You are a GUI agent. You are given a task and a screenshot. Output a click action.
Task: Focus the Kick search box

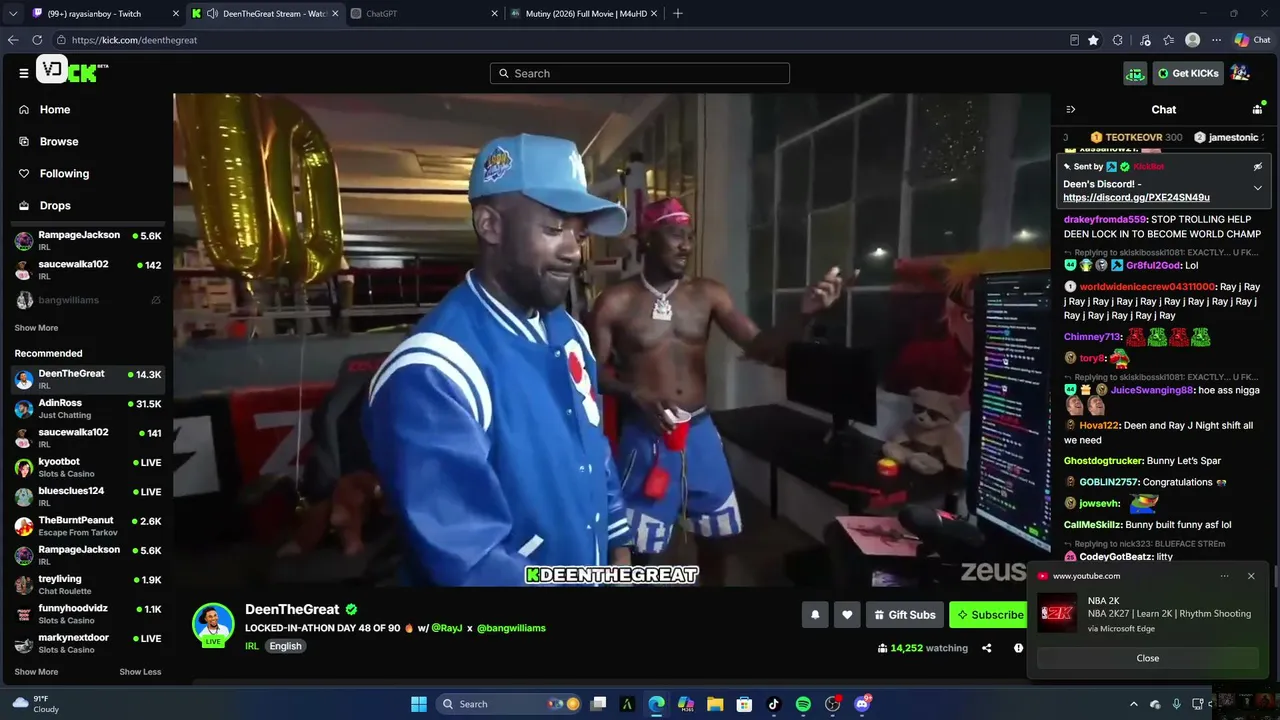click(x=640, y=73)
